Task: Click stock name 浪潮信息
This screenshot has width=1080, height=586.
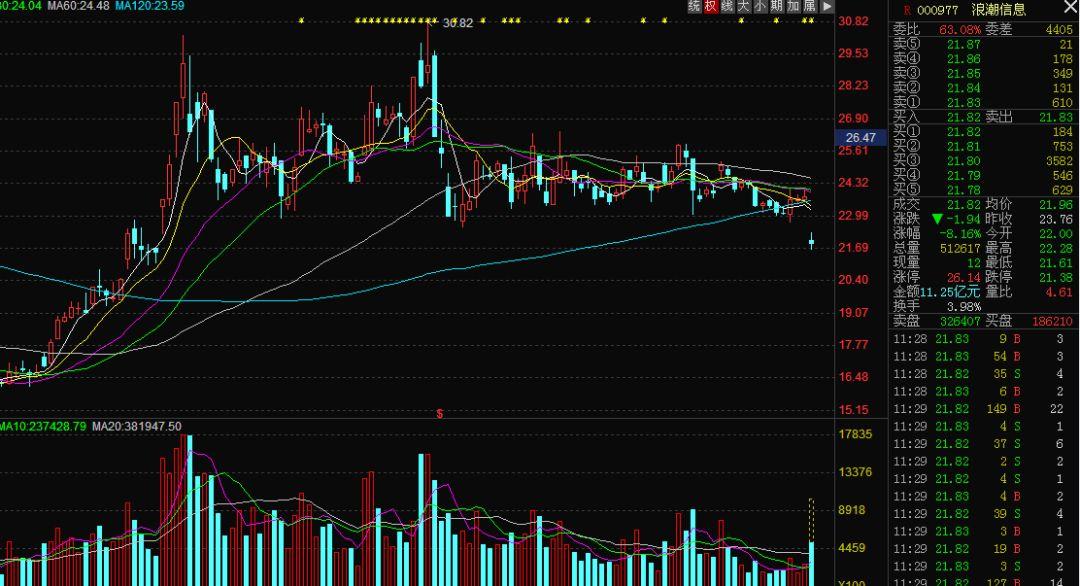Action: [999, 10]
